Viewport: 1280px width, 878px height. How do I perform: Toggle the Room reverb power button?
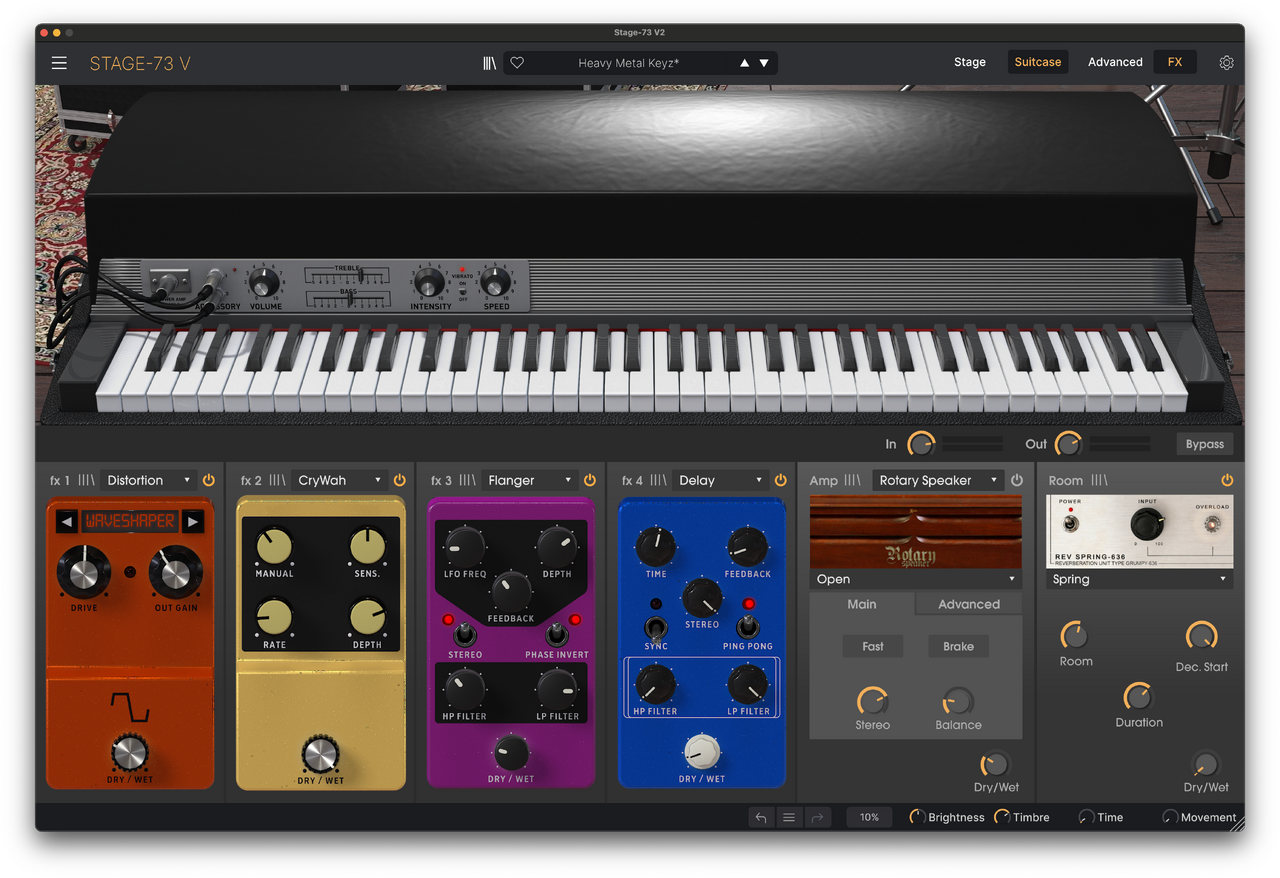(x=1227, y=481)
